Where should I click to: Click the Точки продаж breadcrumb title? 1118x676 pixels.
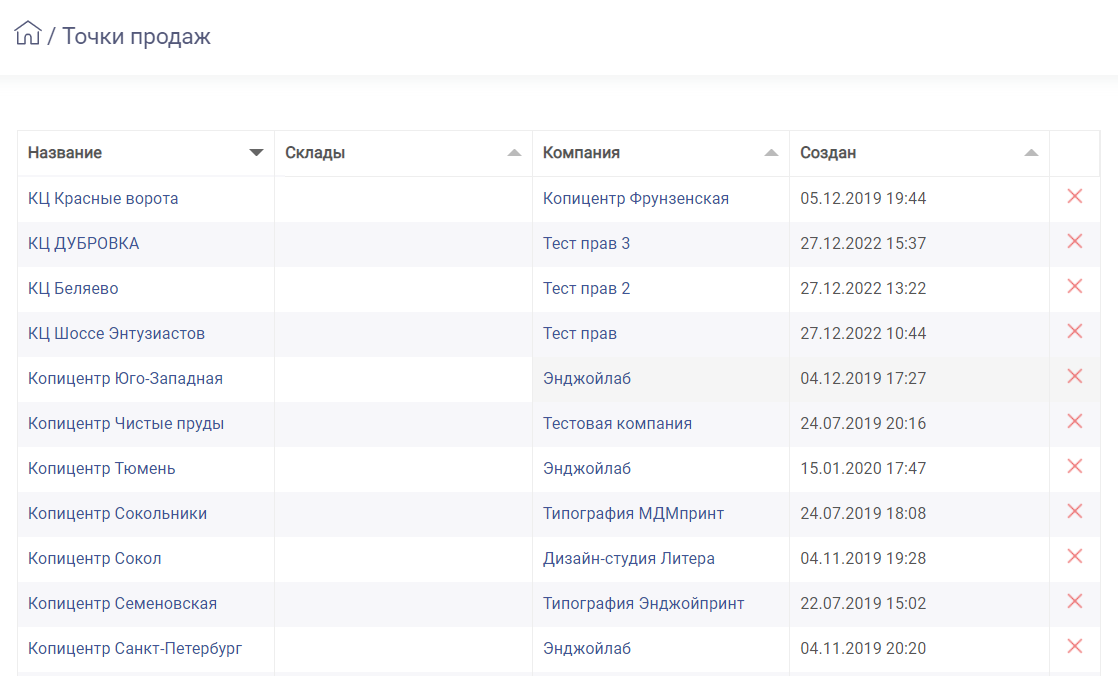136,36
